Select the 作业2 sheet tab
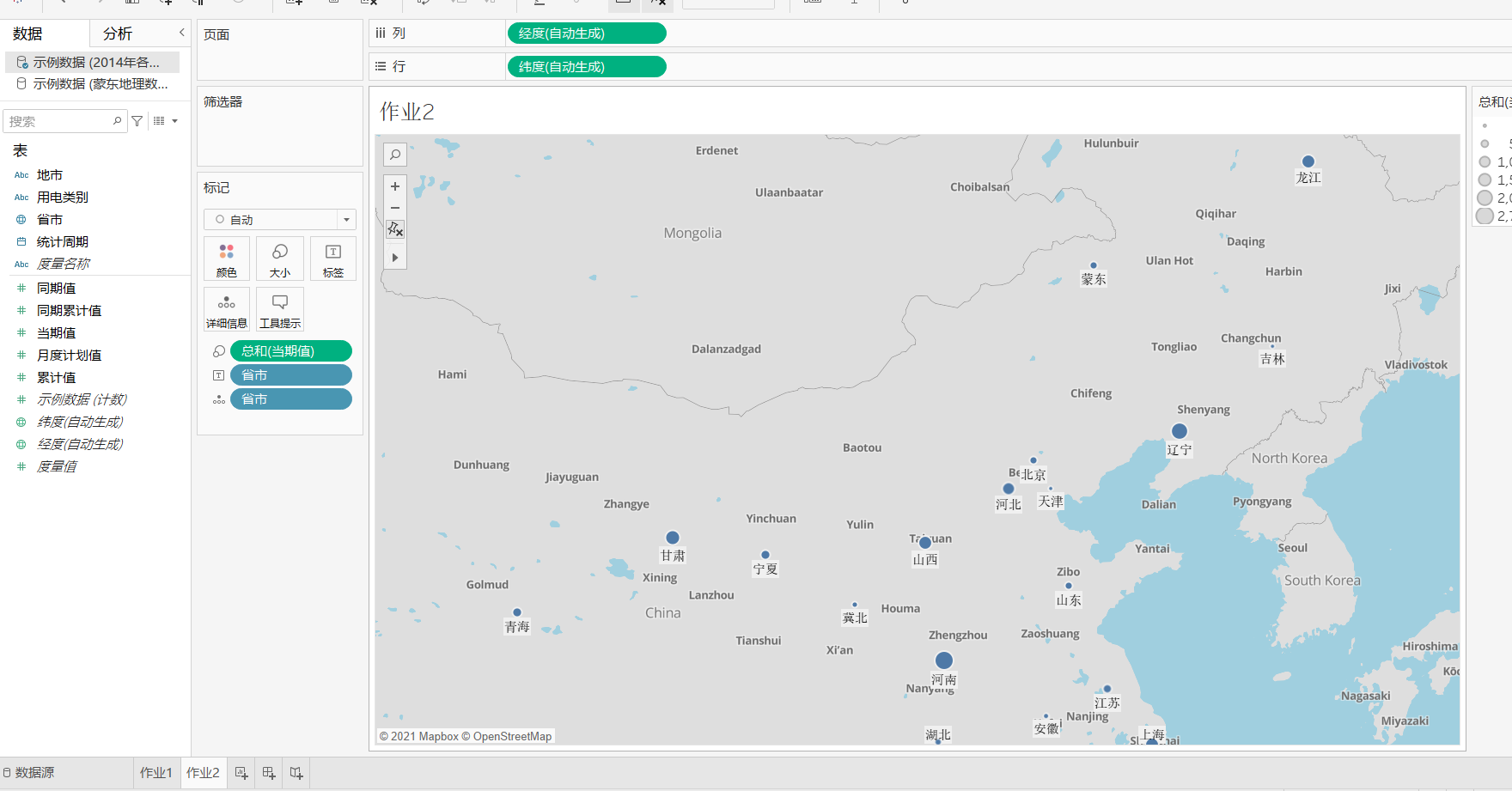This screenshot has height=791, width=1512. pyautogui.click(x=203, y=773)
